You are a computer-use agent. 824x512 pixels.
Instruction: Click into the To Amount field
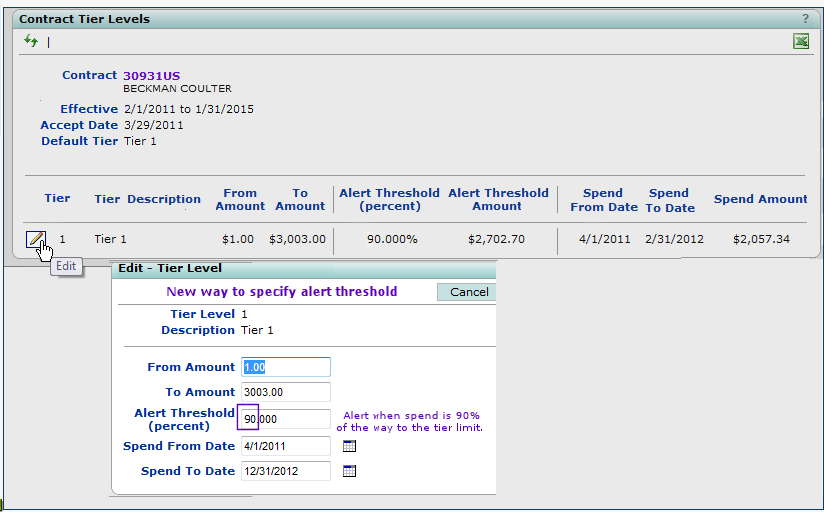(285, 392)
